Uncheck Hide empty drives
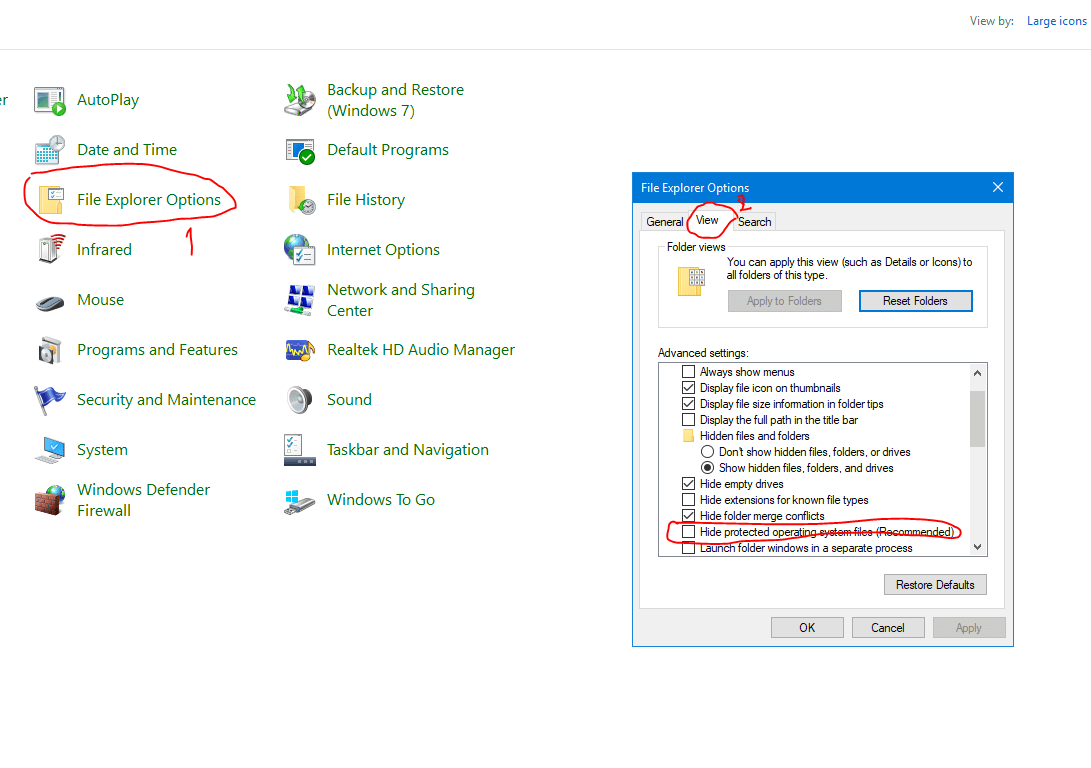This screenshot has width=1091, height=768. coord(688,484)
